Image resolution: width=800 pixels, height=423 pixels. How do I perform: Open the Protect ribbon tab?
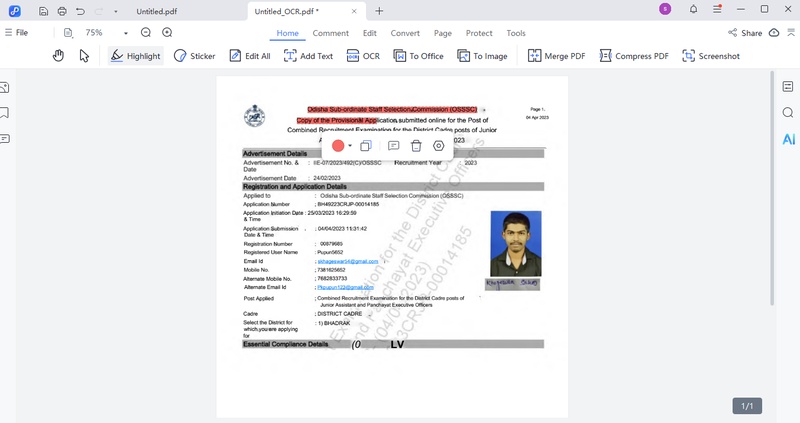pos(479,33)
